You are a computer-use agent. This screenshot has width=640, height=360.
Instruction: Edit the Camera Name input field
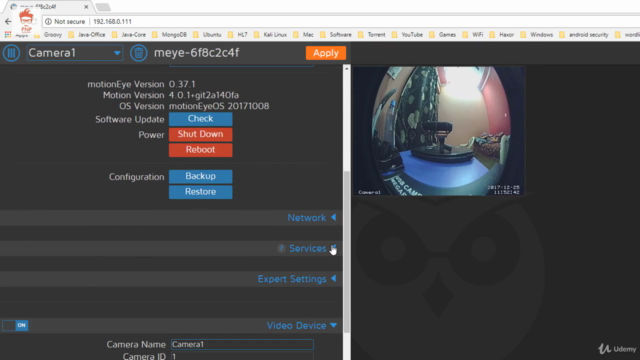point(242,344)
